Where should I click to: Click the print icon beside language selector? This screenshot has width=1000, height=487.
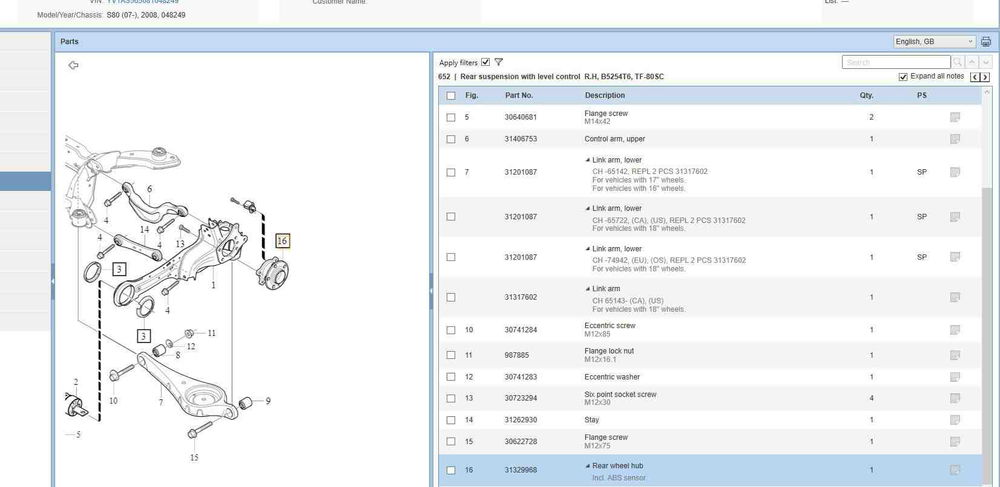986,42
